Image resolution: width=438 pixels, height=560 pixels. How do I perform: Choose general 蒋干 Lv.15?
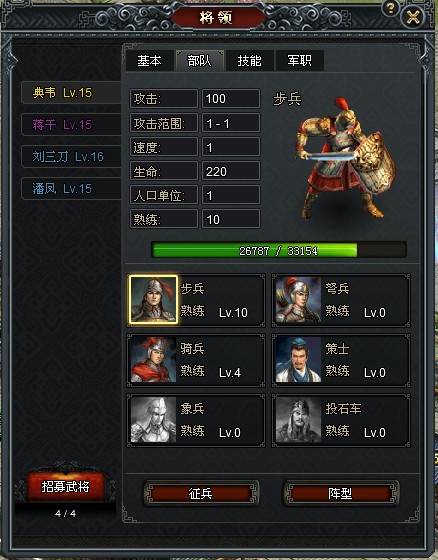pyautogui.click(x=71, y=125)
